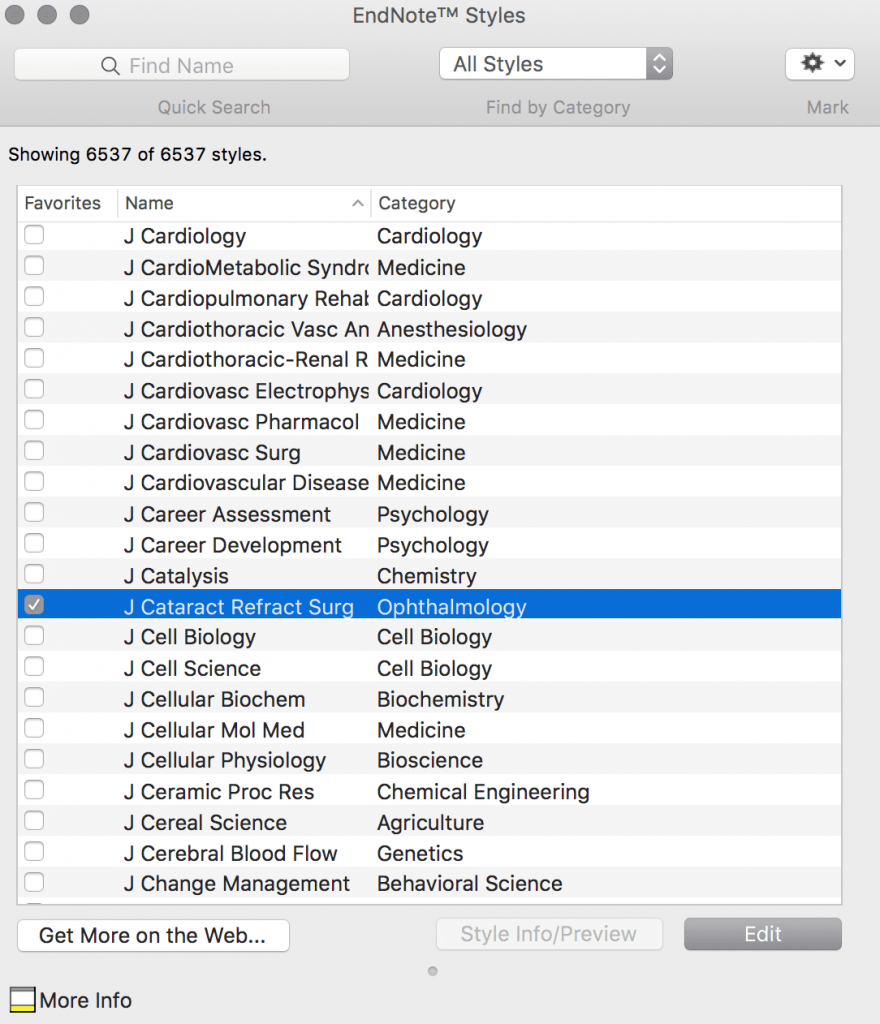Open the All Styles category dropdown
Screen dimensions: 880x1024
(556, 64)
